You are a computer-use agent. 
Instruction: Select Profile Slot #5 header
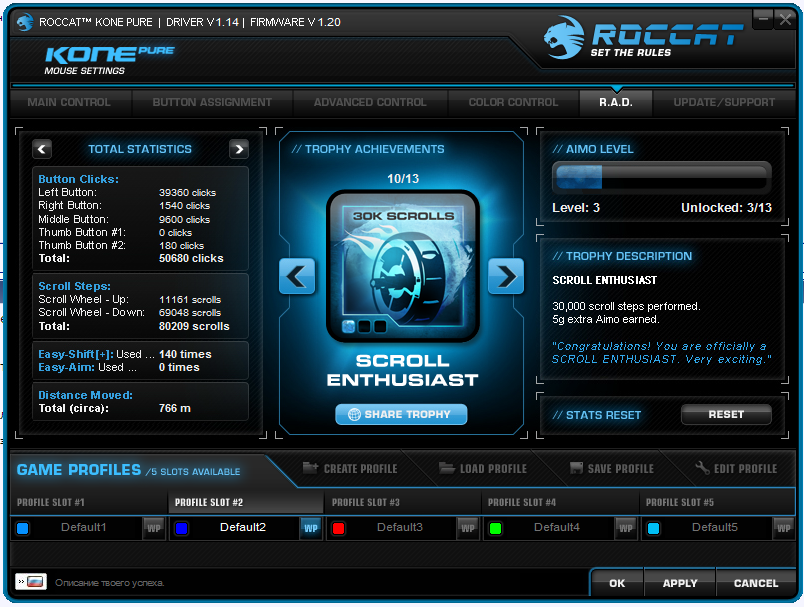pyautogui.click(x=717, y=502)
